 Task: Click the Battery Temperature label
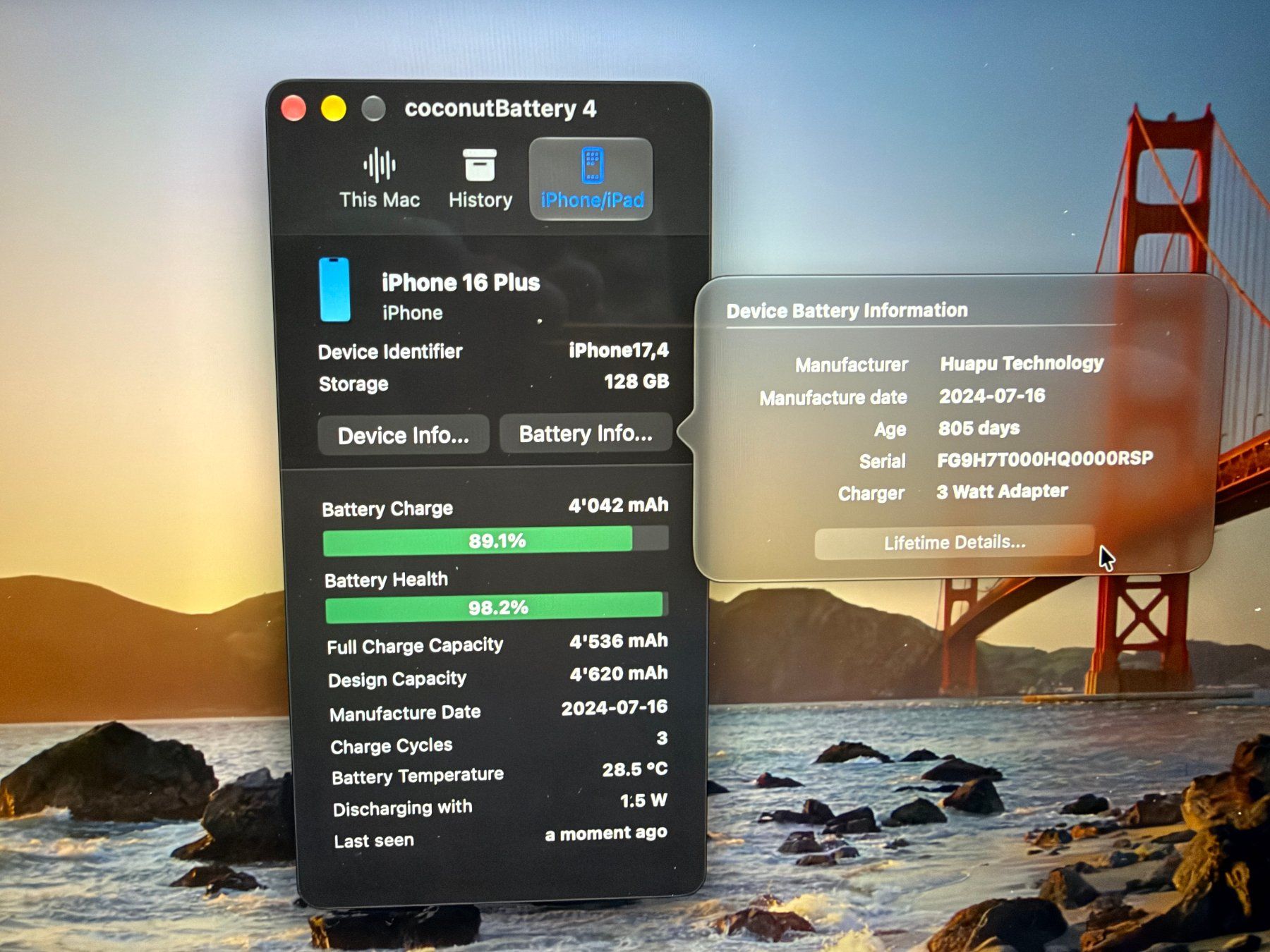click(x=418, y=776)
